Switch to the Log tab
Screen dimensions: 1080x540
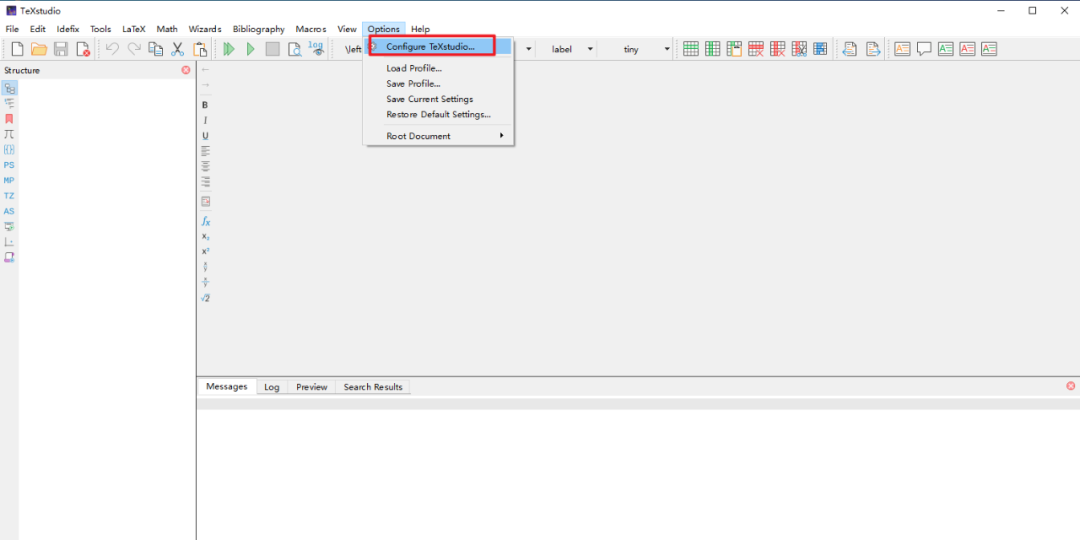pos(271,387)
